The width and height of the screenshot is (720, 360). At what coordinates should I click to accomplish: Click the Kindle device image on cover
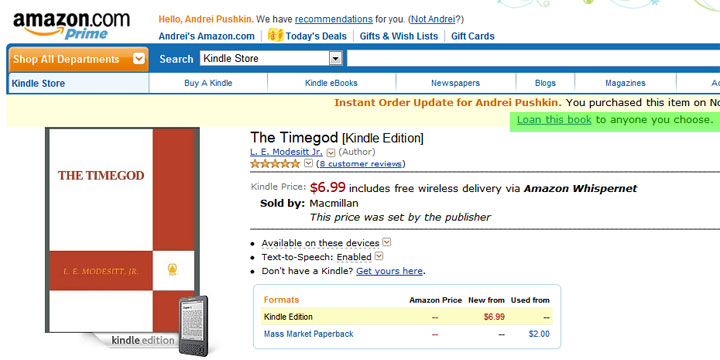[193, 326]
